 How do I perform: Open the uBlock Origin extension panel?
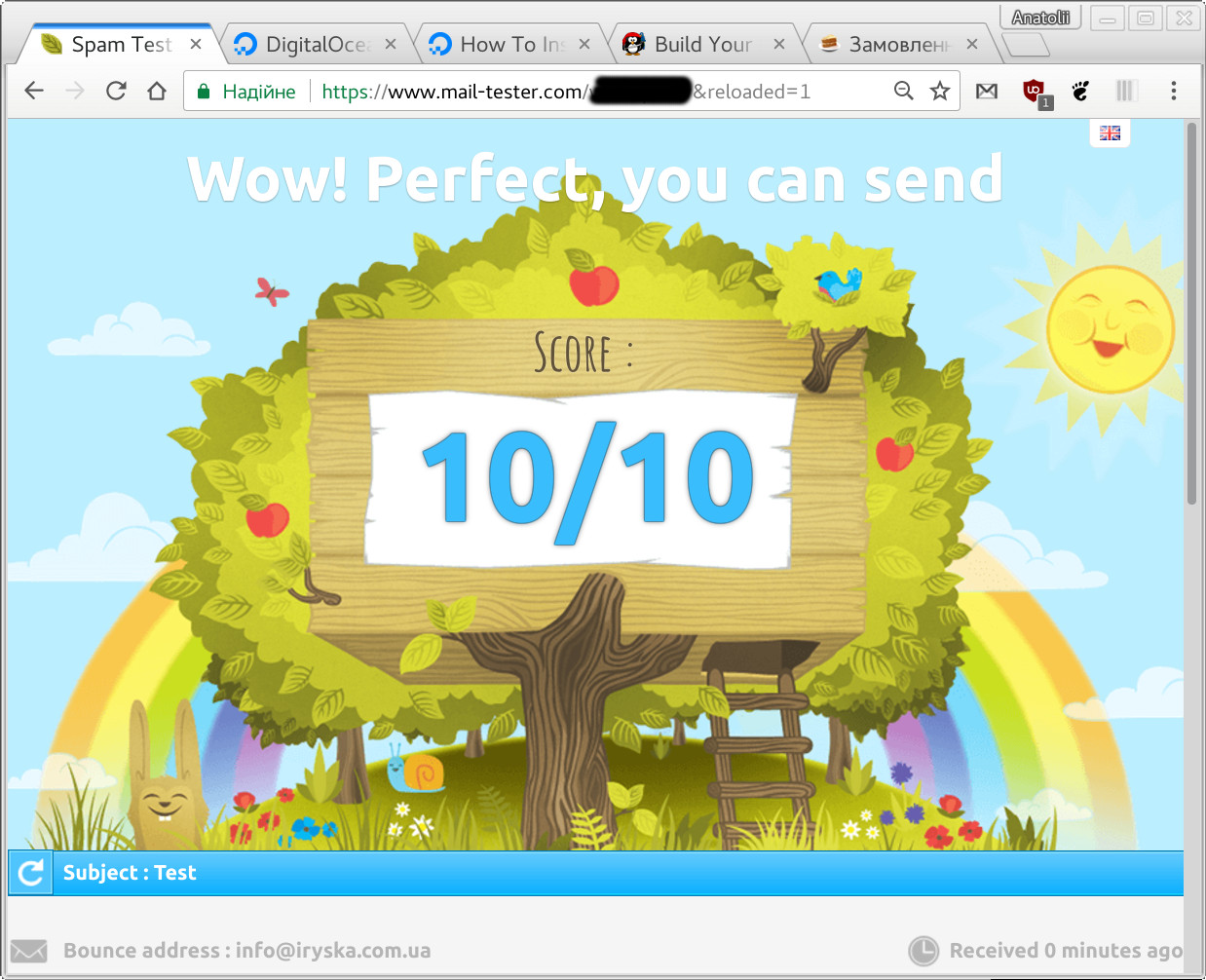click(x=1035, y=91)
